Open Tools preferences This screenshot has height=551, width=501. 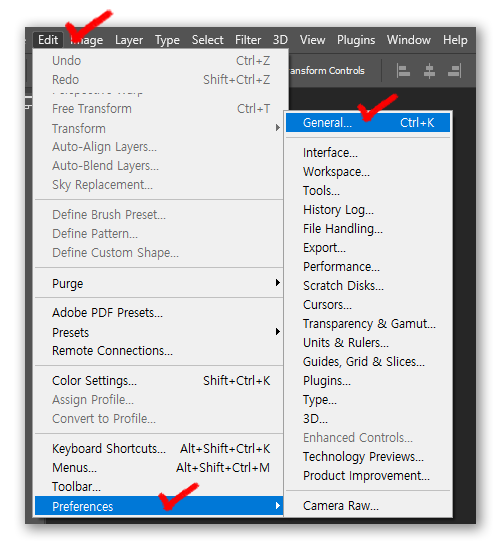click(368, 190)
